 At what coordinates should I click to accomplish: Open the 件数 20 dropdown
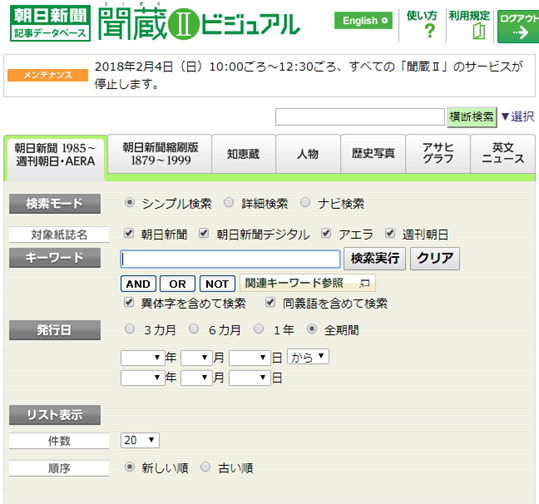point(140,440)
